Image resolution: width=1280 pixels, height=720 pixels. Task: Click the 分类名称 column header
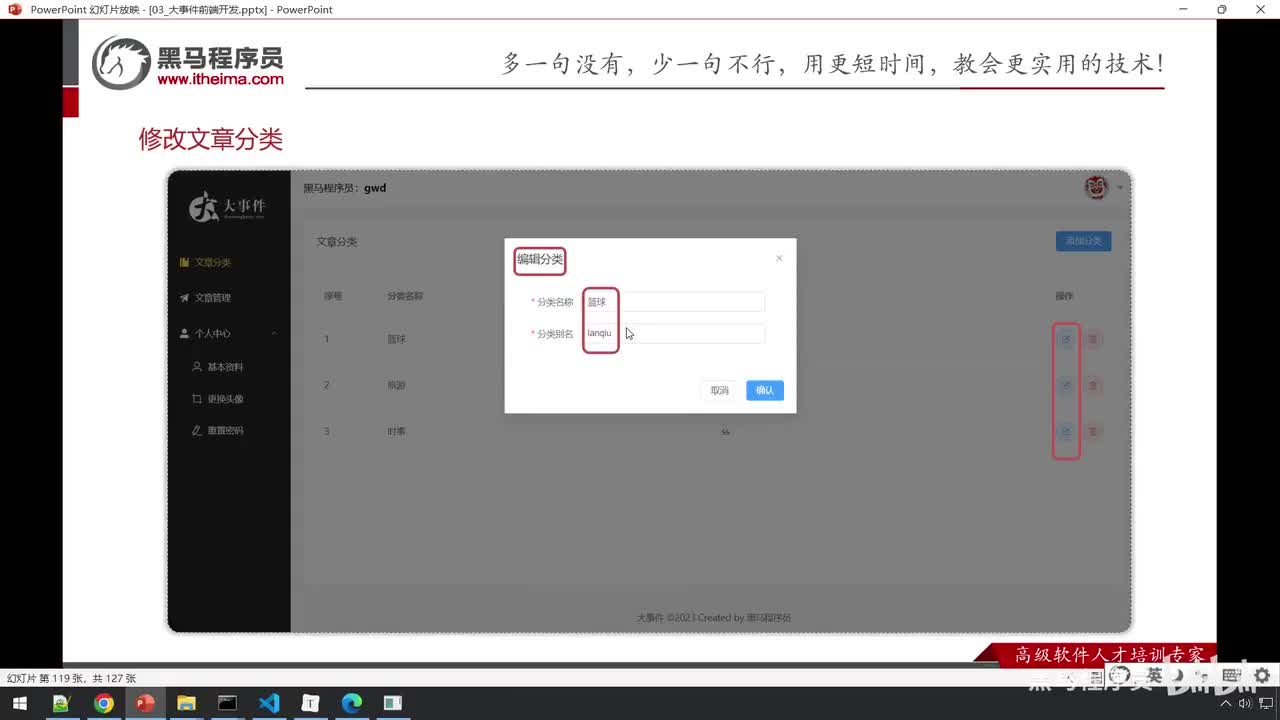point(405,296)
